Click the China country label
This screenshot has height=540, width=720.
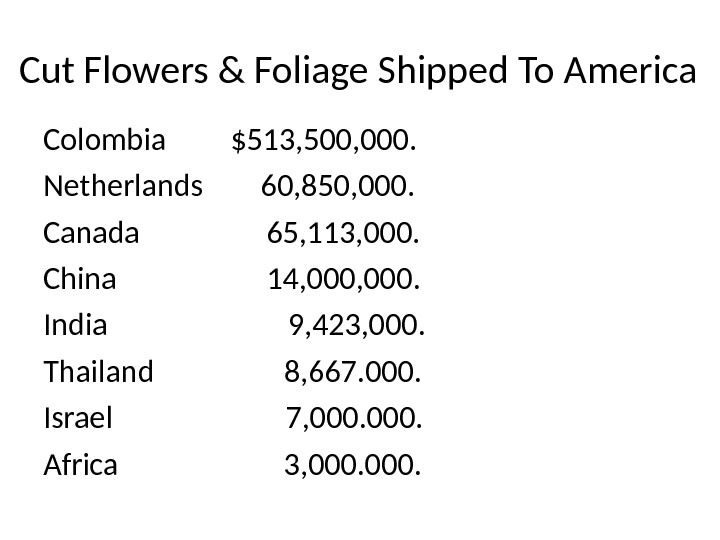point(80,279)
